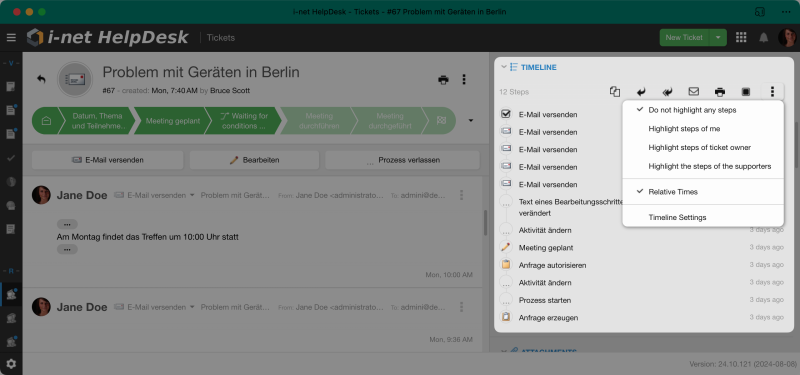Toggle the checked first E-Mail versenden step
This screenshot has height=375, width=800.
tap(506, 114)
